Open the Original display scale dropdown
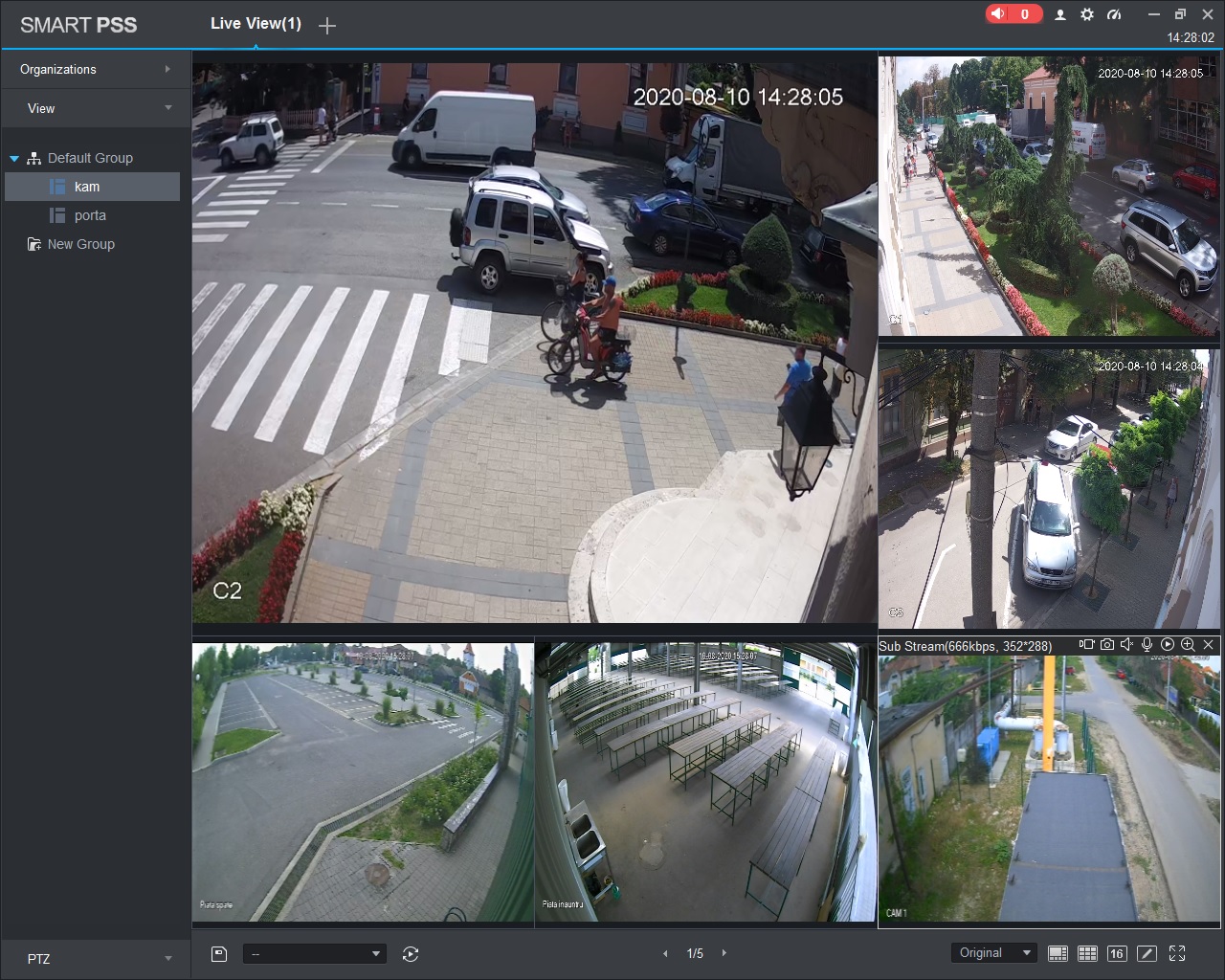Viewport: 1225px width, 980px height. click(x=995, y=953)
